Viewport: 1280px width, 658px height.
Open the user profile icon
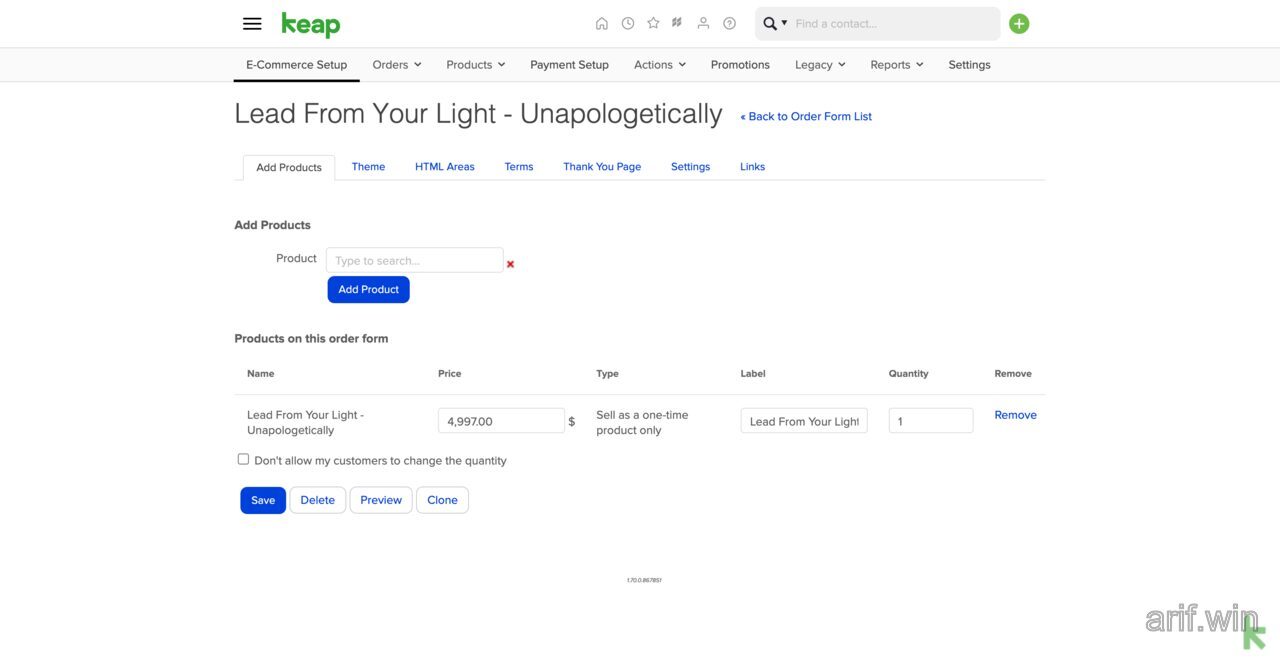[701, 22]
